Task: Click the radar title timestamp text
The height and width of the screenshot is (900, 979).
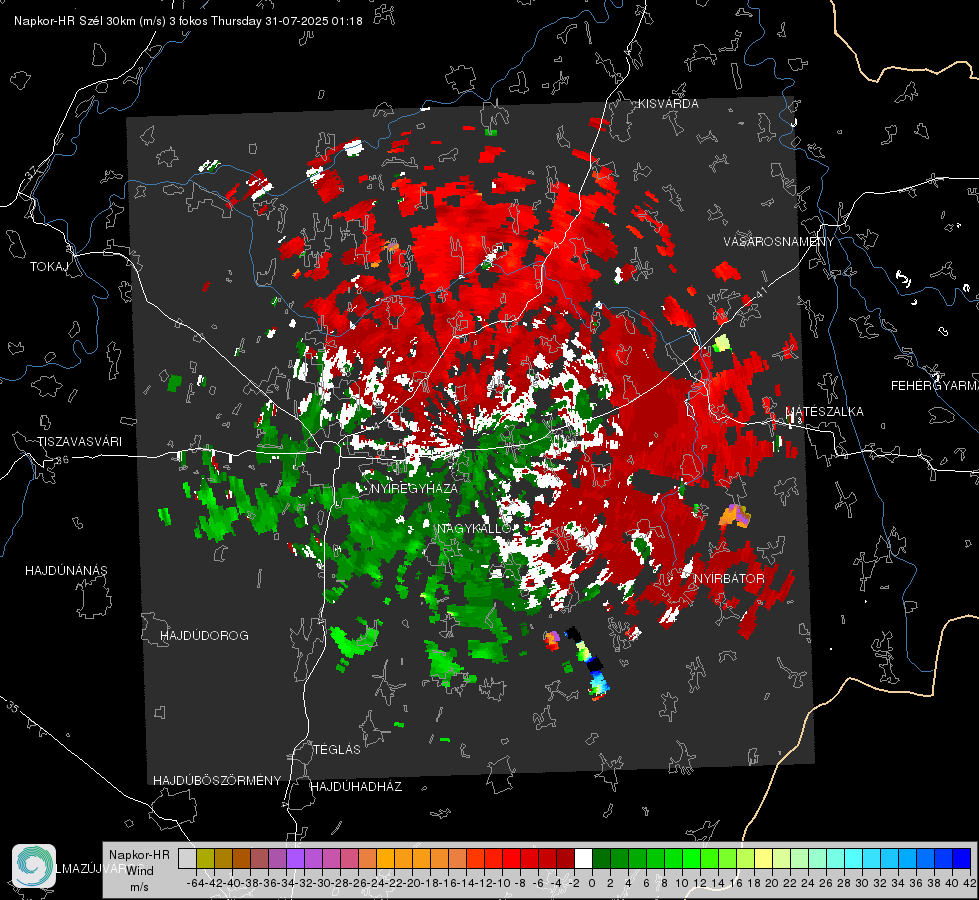Action: click(x=188, y=21)
